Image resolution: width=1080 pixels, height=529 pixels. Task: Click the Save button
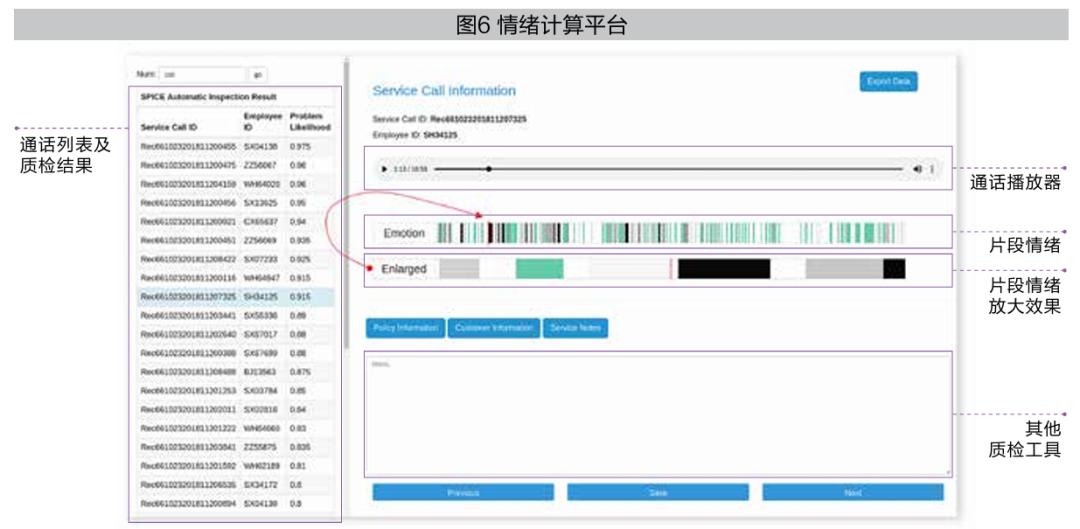658,492
